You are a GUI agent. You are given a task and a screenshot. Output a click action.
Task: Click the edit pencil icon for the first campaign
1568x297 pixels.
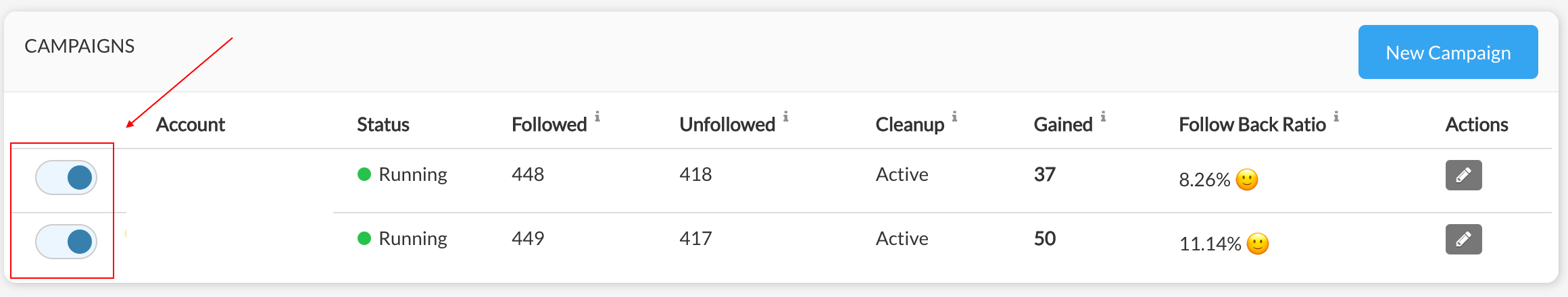point(1463,175)
